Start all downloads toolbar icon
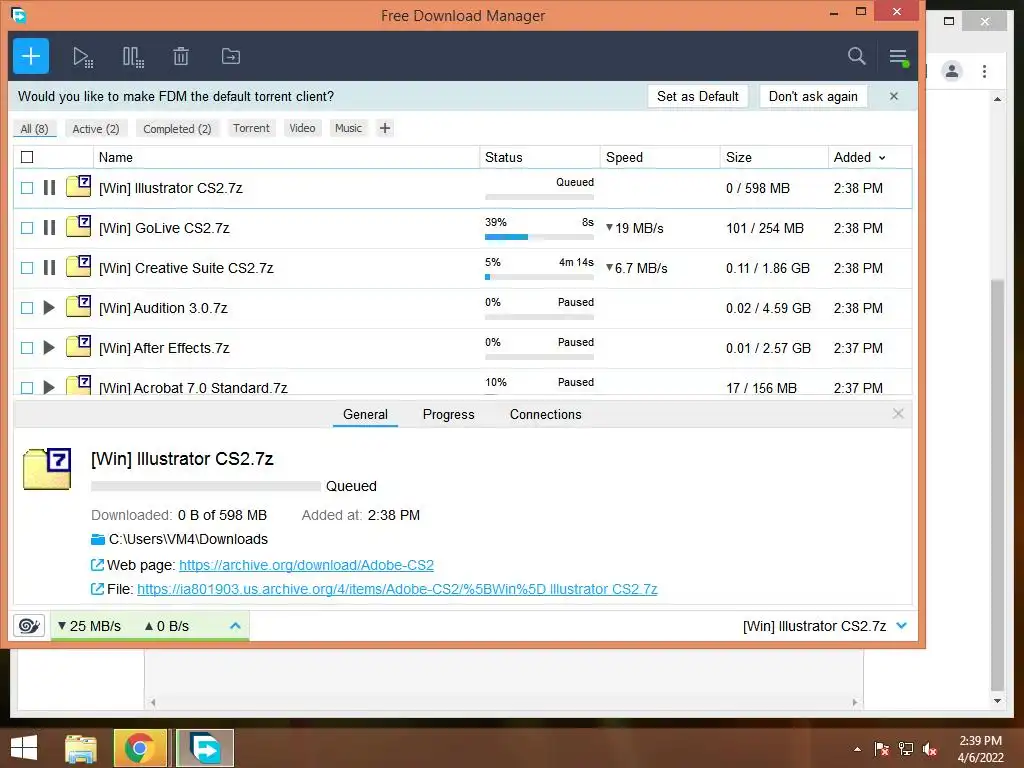The image size is (1024, 768). [x=83, y=57]
